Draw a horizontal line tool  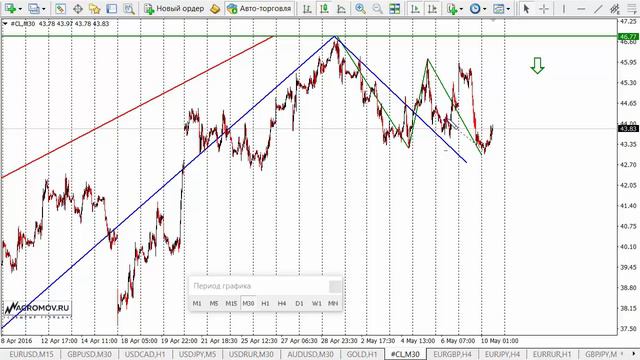pos(581,8)
